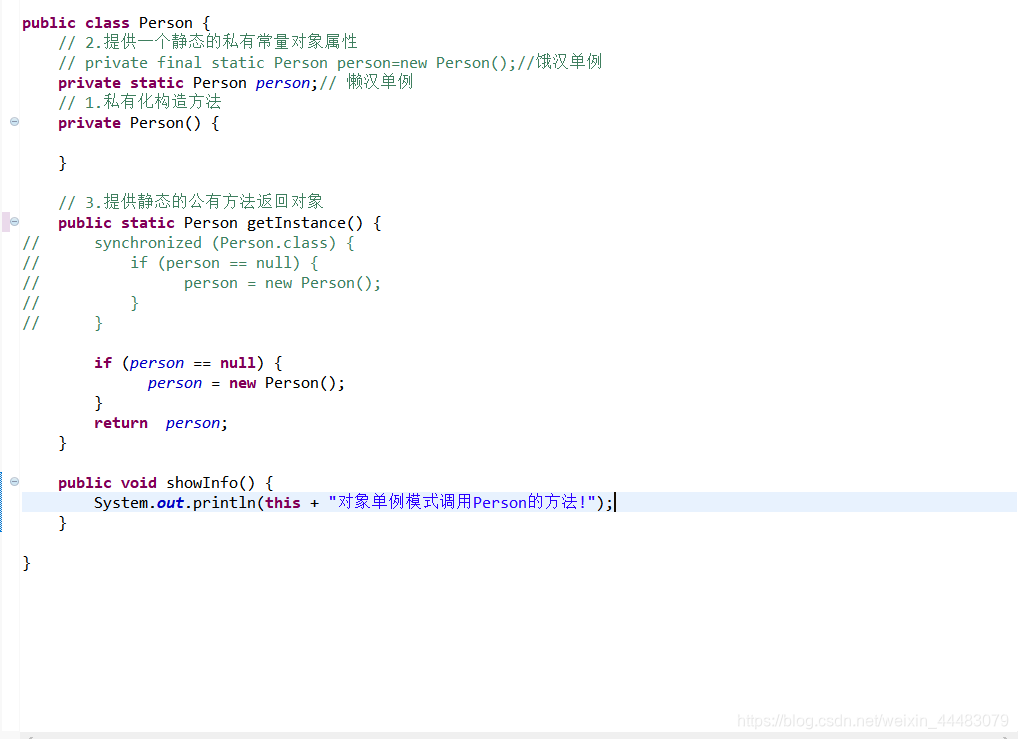Click the string "对象单例模式调用Person的方法!"
Image resolution: width=1018 pixels, height=739 pixels.
tap(462, 503)
